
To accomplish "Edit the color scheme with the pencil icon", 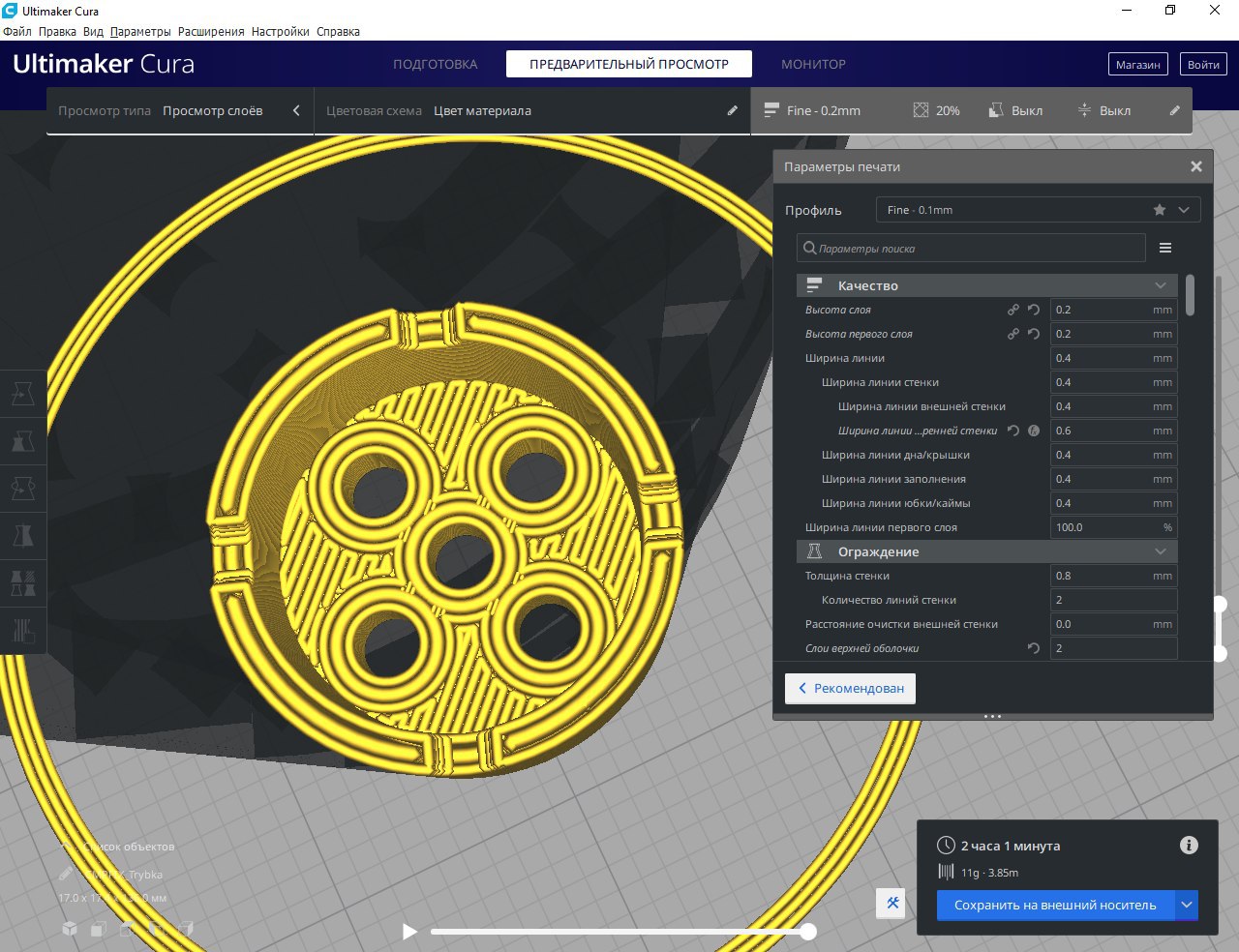I will [x=733, y=110].
